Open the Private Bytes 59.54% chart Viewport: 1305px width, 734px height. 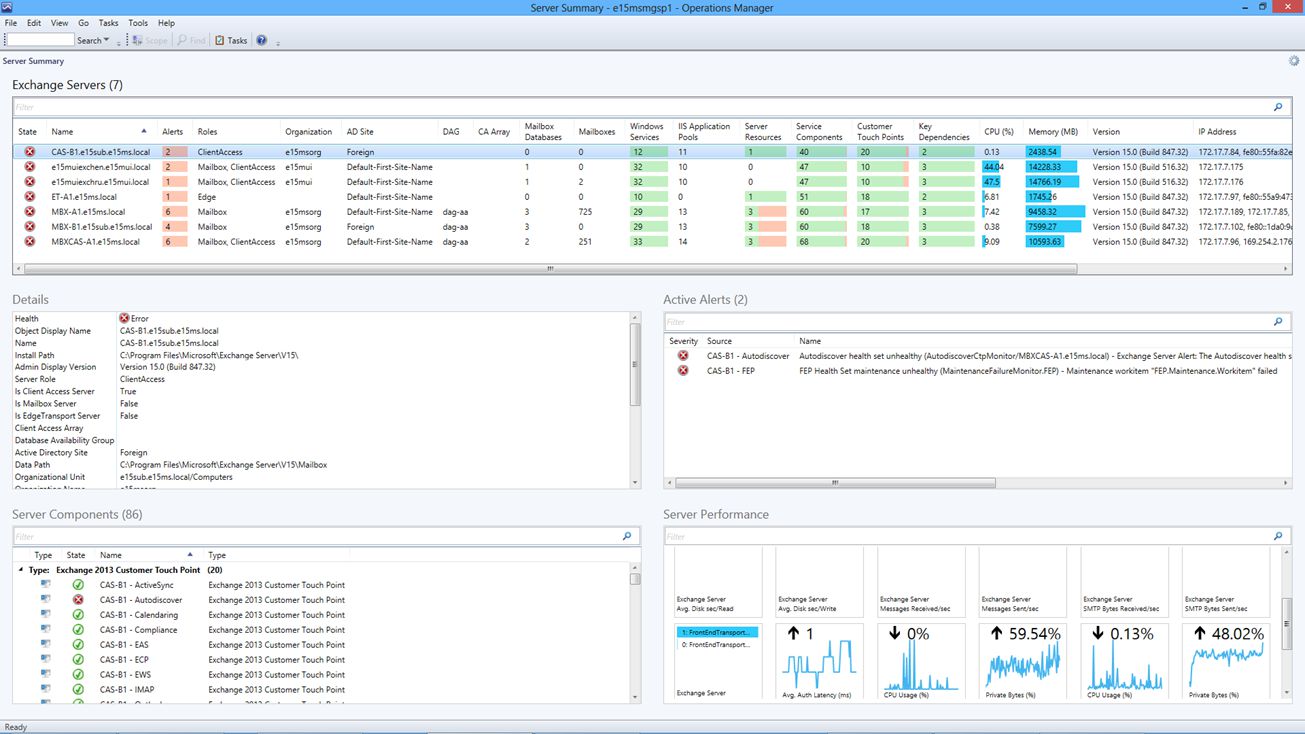[1022, 662]
